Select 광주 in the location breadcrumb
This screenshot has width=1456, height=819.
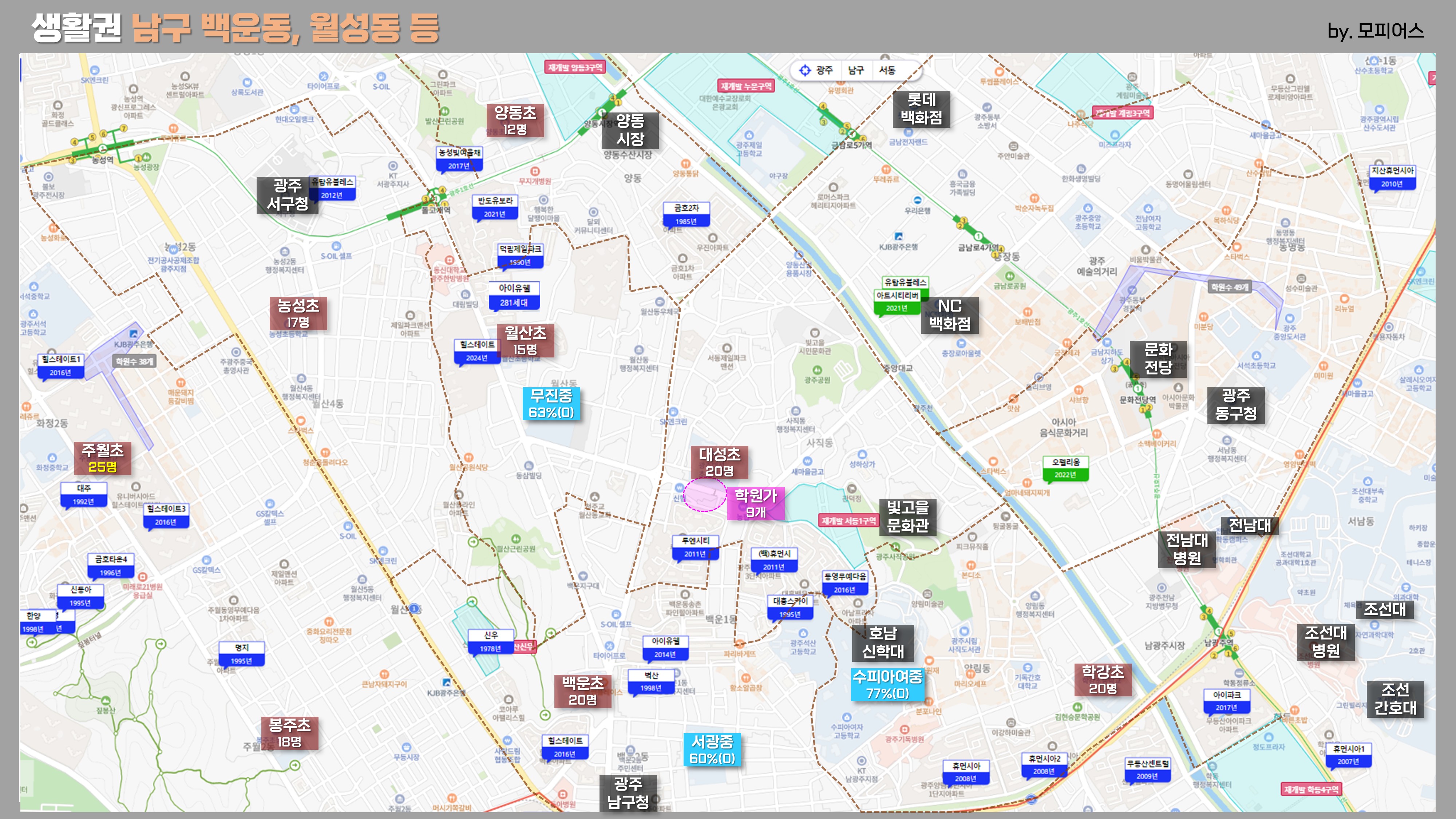[824, 70]
